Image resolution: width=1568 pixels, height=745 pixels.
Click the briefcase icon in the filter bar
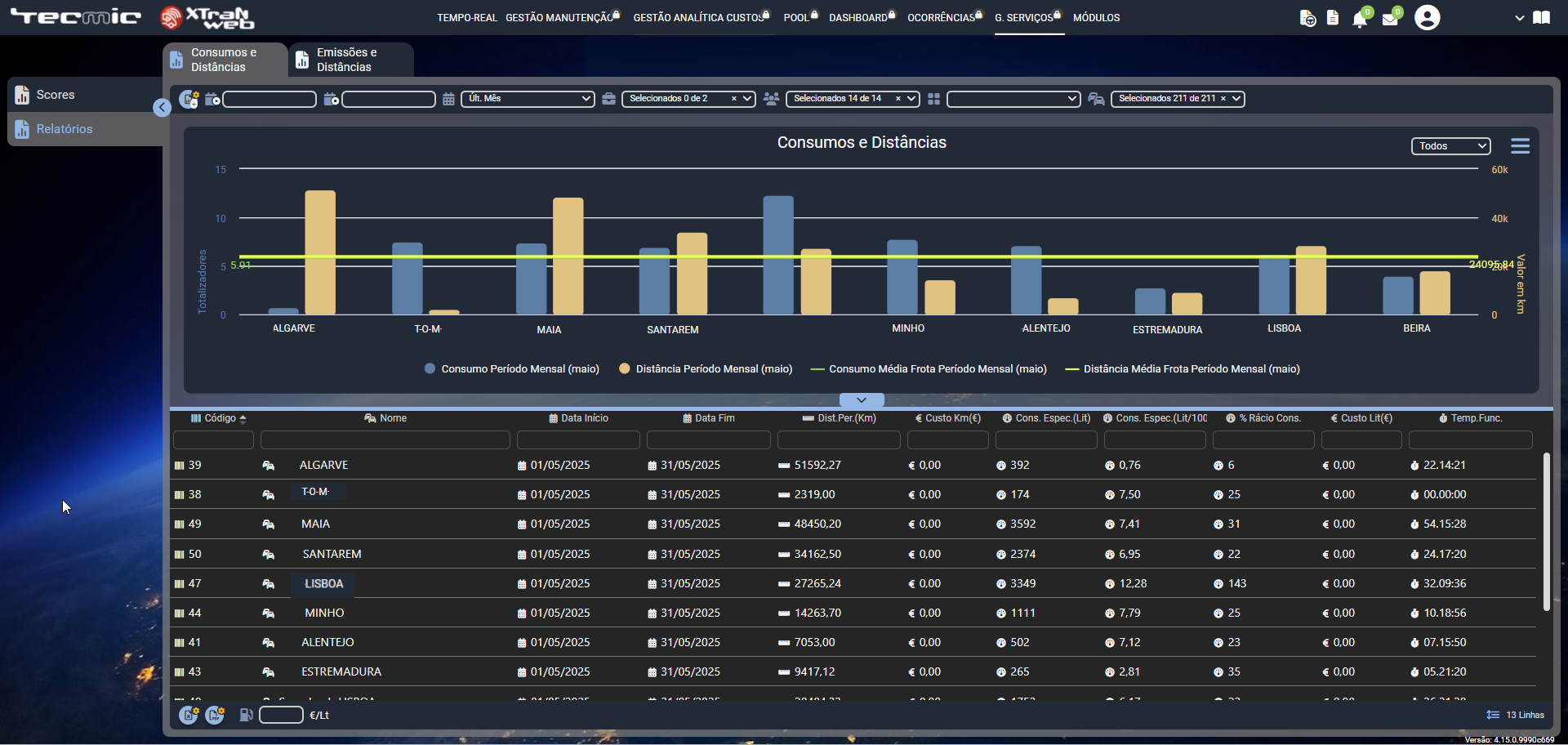pyautogui.click(x=608, y=99)
